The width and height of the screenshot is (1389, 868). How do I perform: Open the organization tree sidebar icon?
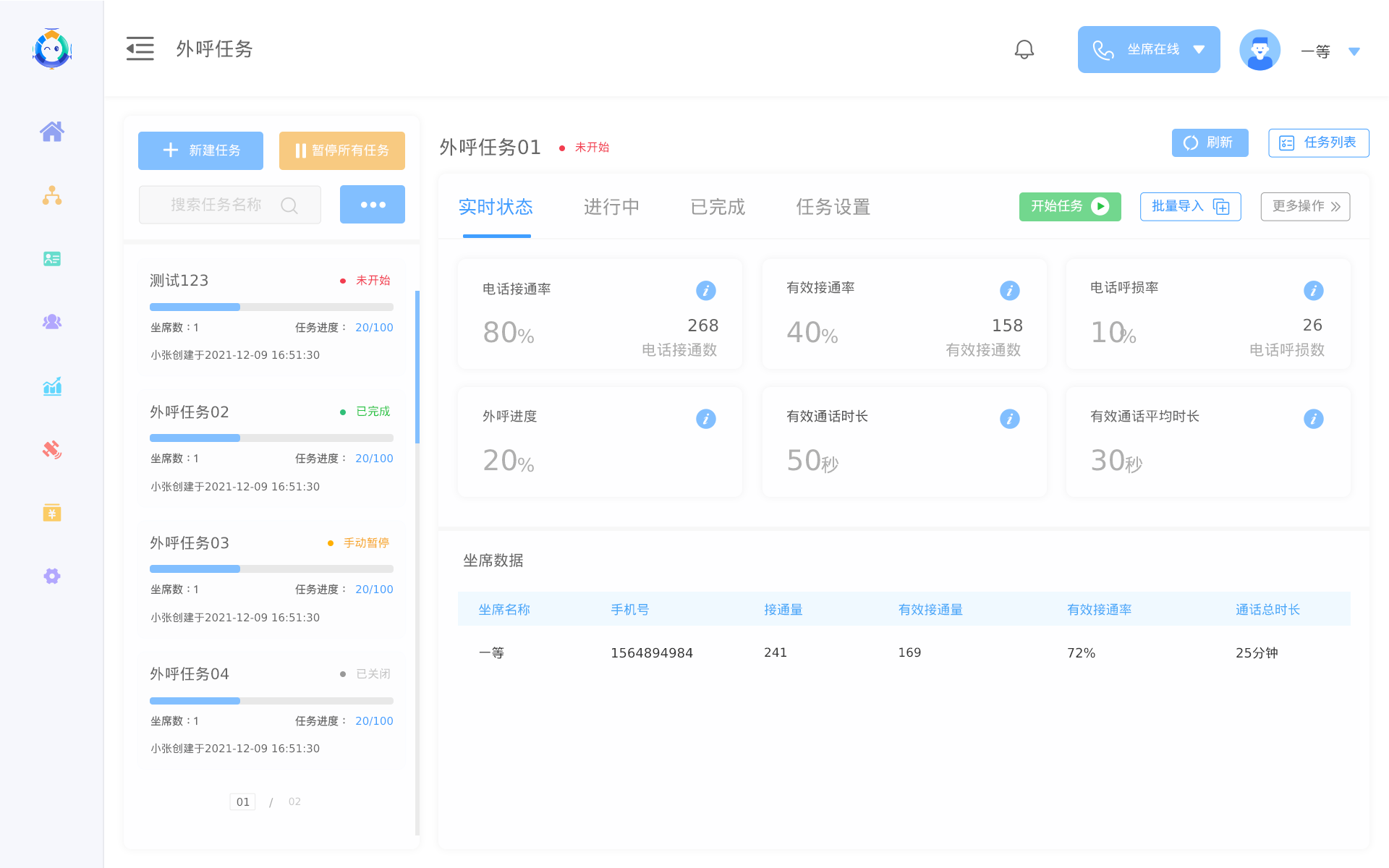pyautogui.click(x=52, y=195)
